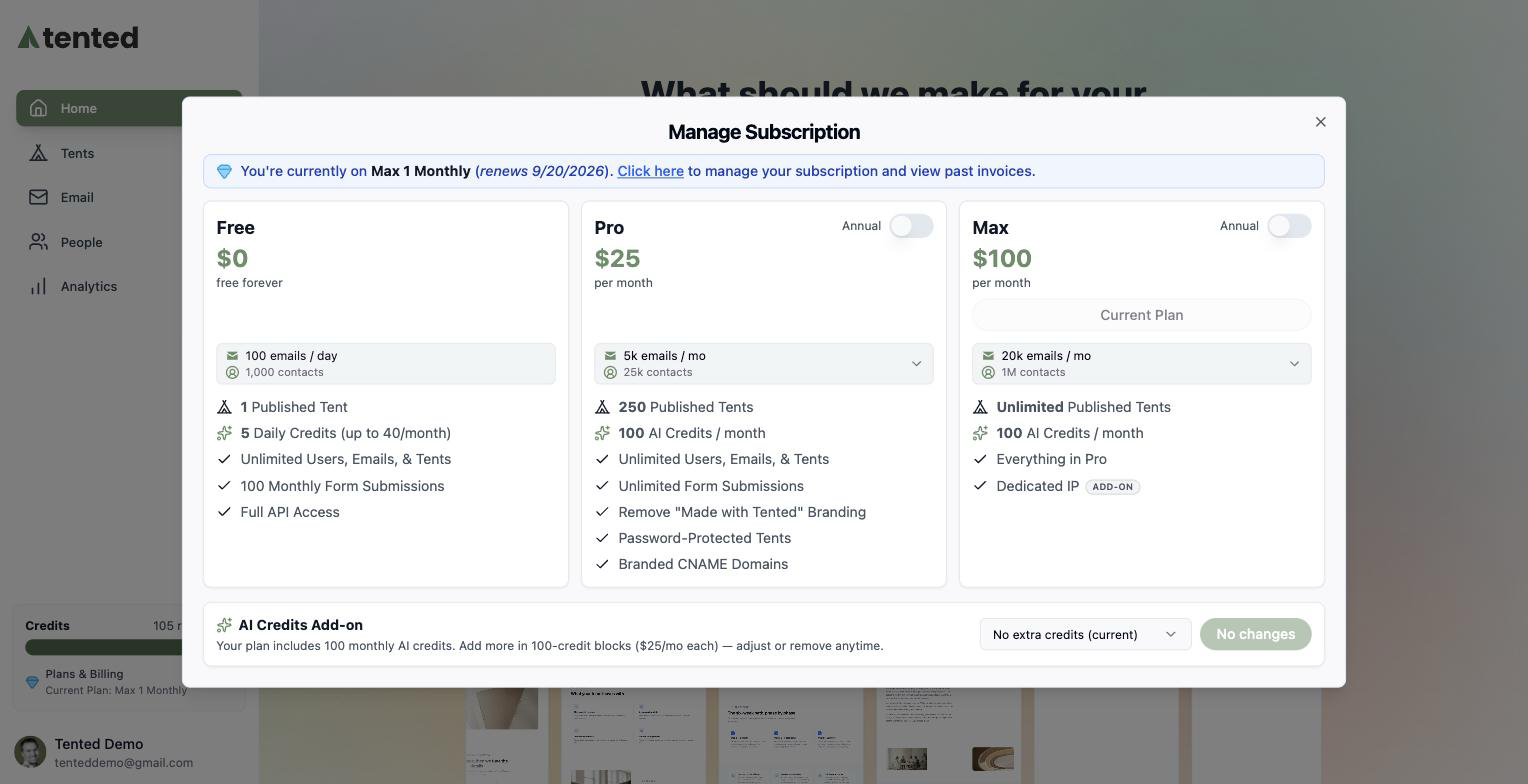Click sparkle icon by Max '100 AI Credits'
The image size is (1528, 784).
(x=980, y=433)
